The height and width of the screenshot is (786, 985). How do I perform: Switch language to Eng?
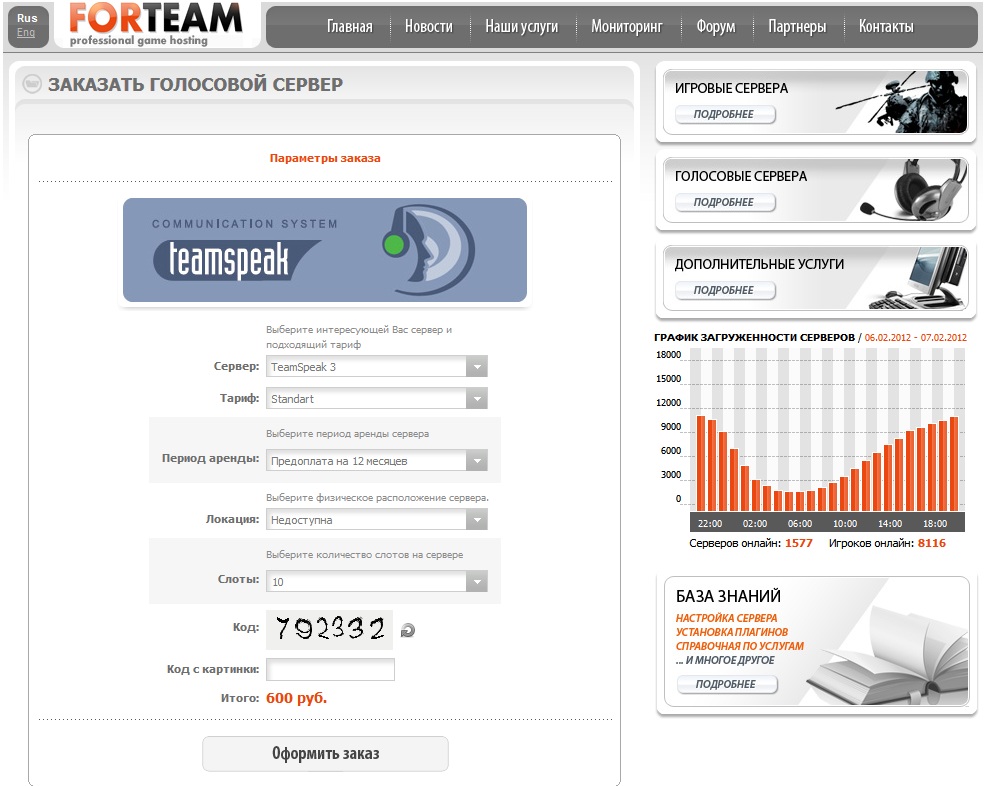click(26, 32)
